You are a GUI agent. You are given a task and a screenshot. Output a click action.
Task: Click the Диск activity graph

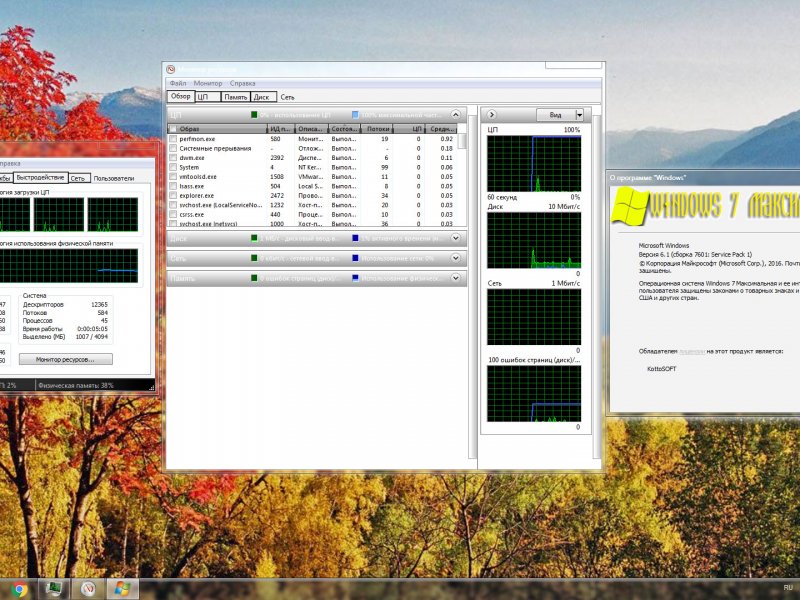[x=534, y=240]
